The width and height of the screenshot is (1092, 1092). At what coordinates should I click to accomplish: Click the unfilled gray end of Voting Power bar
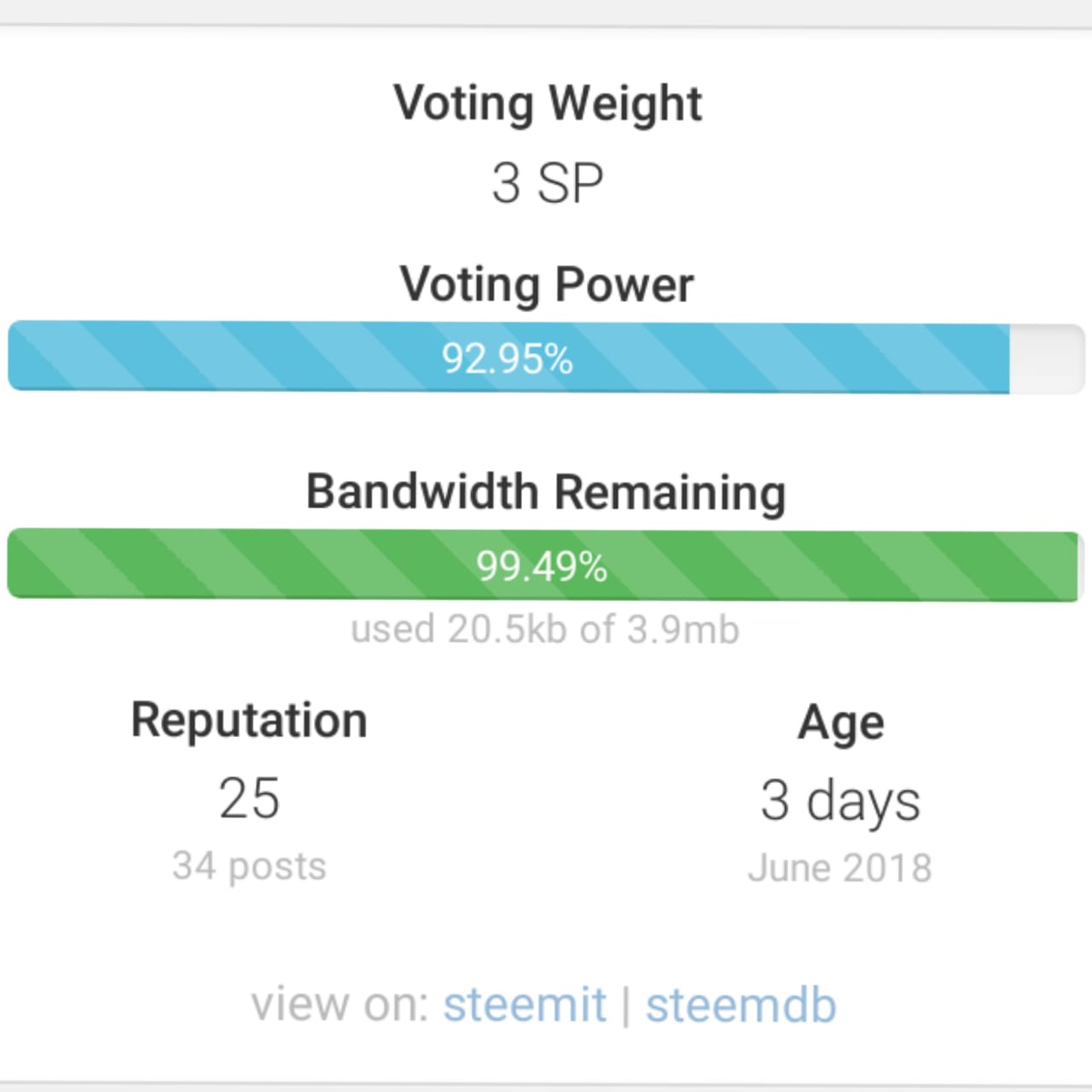coord(1047,358)
